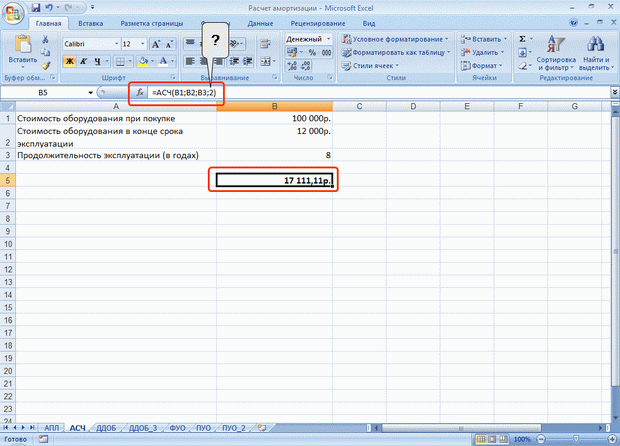Decrease font size with small A button
The image size is (620, 446).
[169, 44]
